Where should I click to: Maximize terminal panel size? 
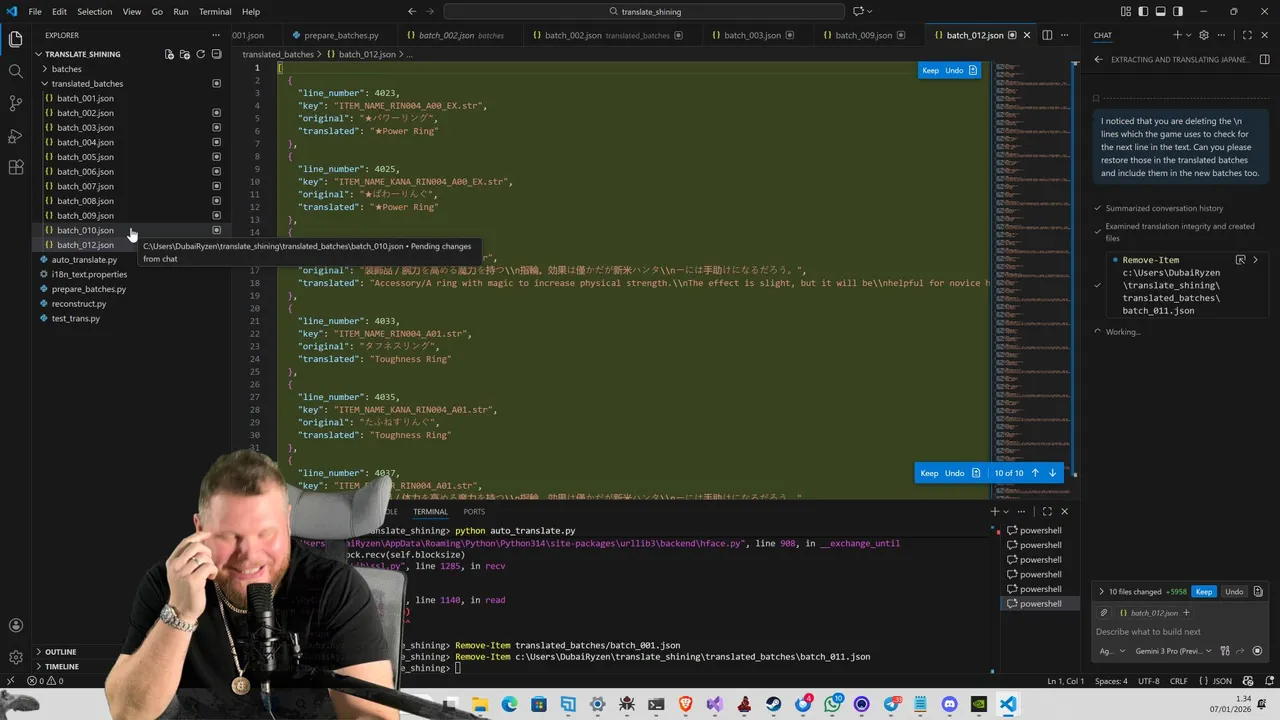click(1047, 511)
